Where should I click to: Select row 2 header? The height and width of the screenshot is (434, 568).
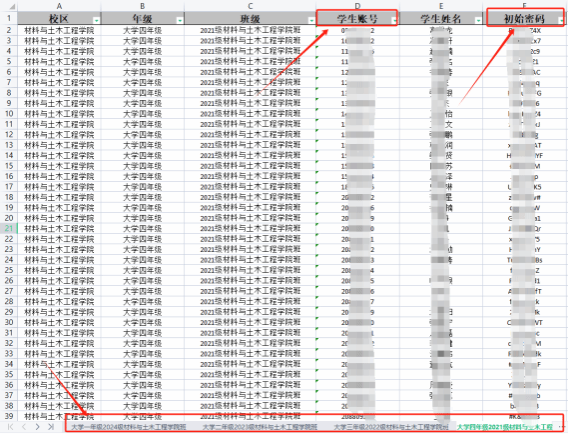pyautogui.click(x=9, y=30)
